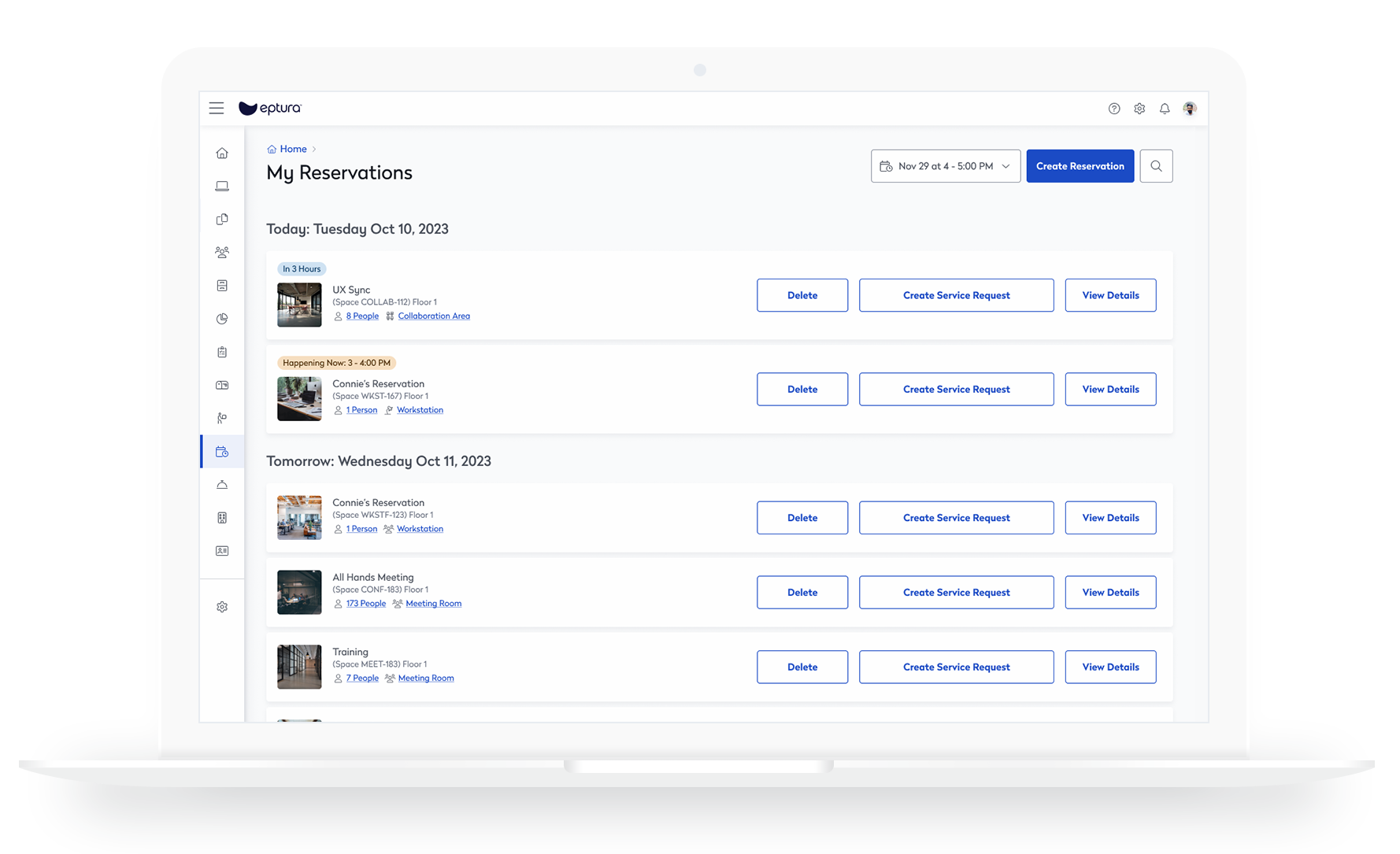Viewport: 1400px width, 854px height.
Task: Navigate to Home via the breadcrumb link
Action: point(292,149)
